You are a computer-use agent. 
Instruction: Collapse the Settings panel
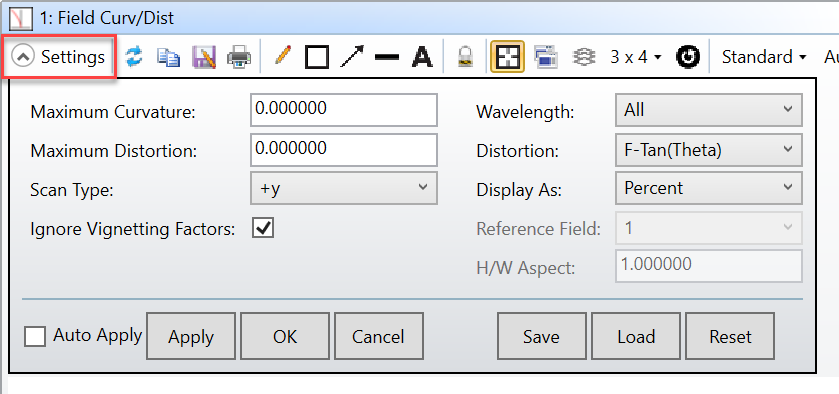click(x=59, y=57)
